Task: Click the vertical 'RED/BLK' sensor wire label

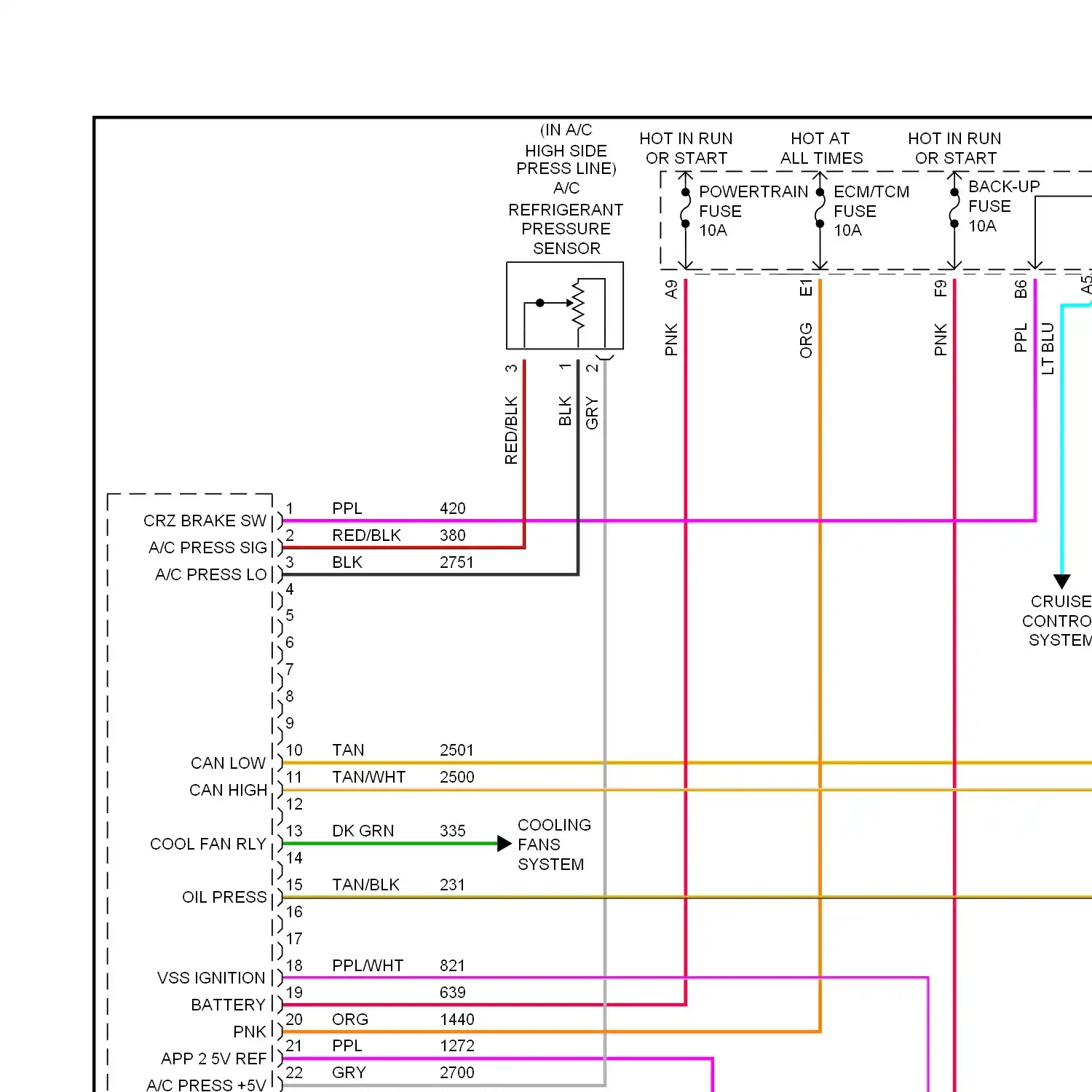Action: click(511, 430)
